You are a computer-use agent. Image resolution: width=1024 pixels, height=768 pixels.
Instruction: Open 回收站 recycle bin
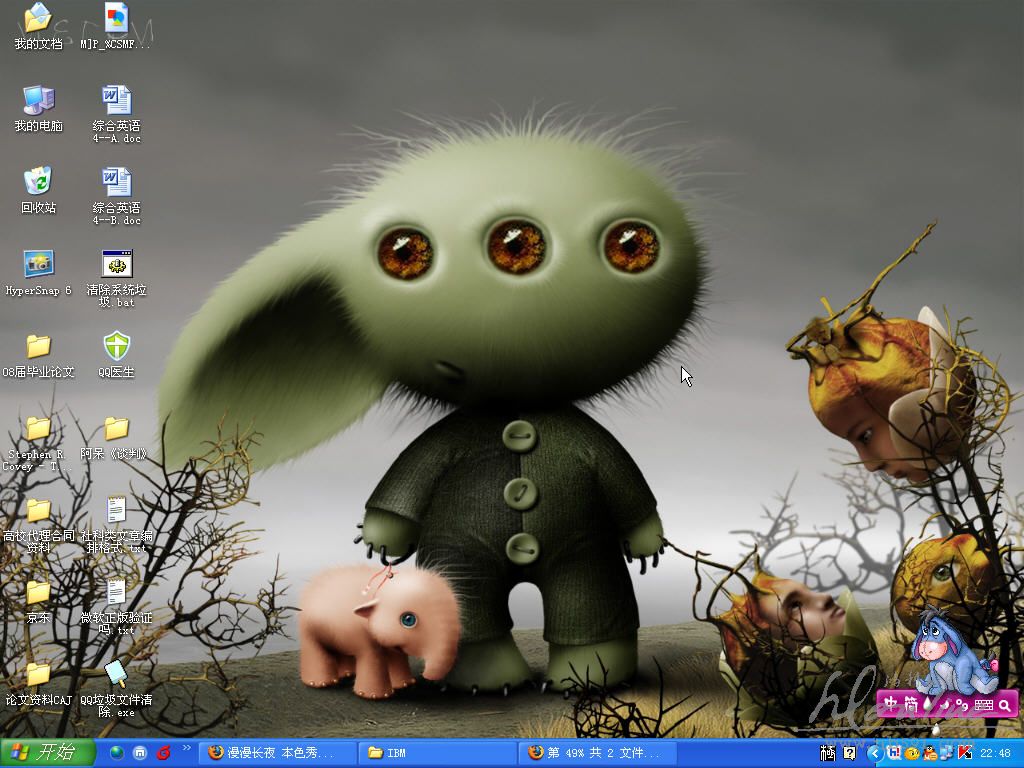[x=38, y=183]
